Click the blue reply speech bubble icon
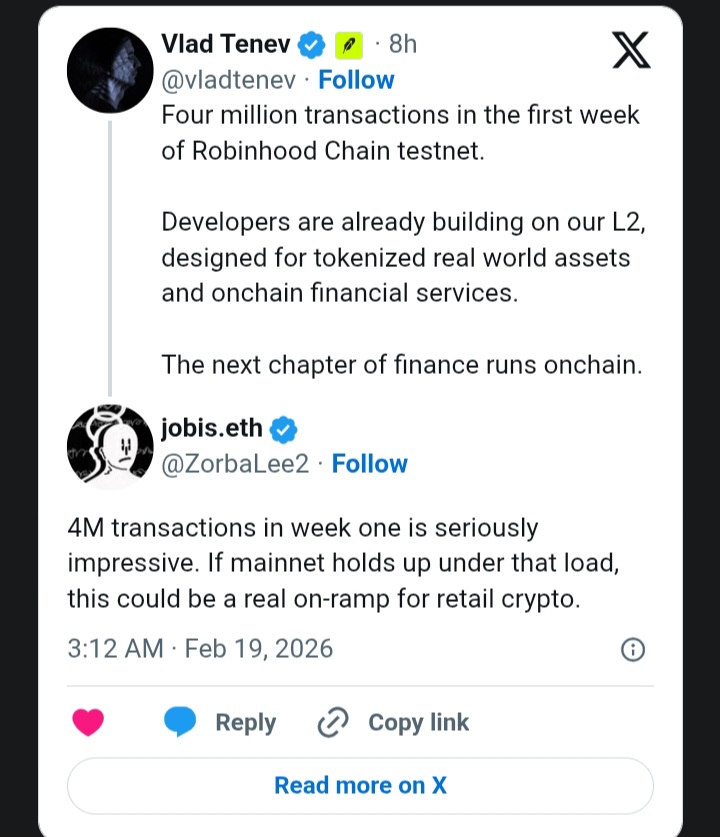Image resolution: width=720 pixels, height=837 pixels. 180,722
